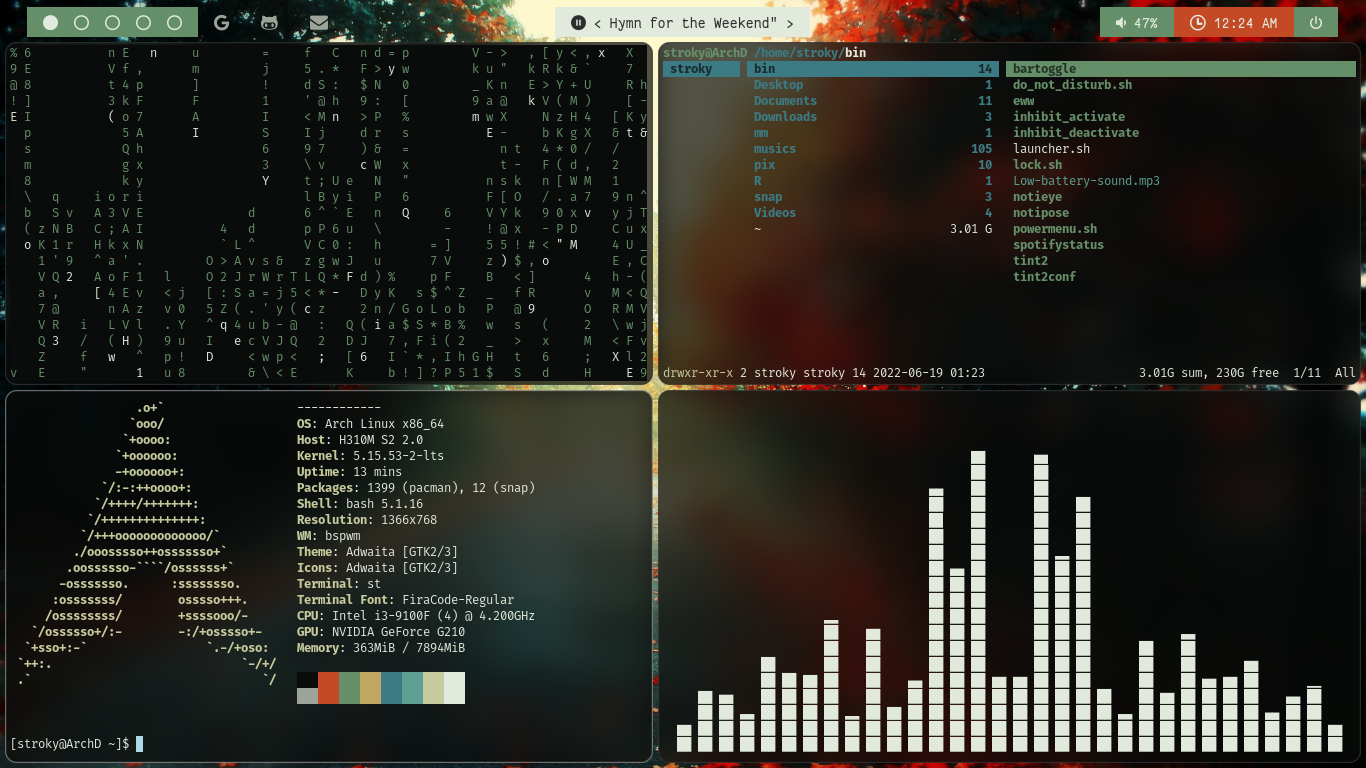Image resolution: width=1366 pixels, height=768 pixels.
Task: Click the clock icon in bar
Action: [1197, 22]
